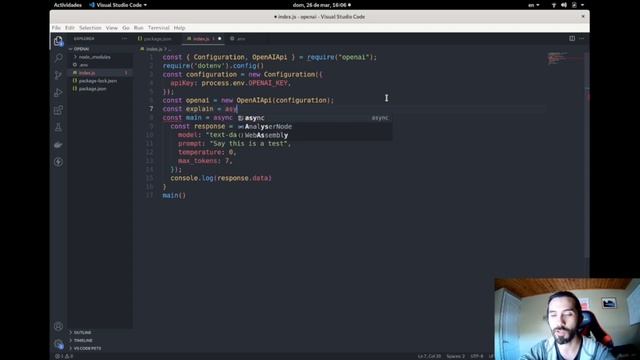This screenshot has width=640, height=360.
Task: Click the Ln, Col status bar entry
Action: [429, 356]
